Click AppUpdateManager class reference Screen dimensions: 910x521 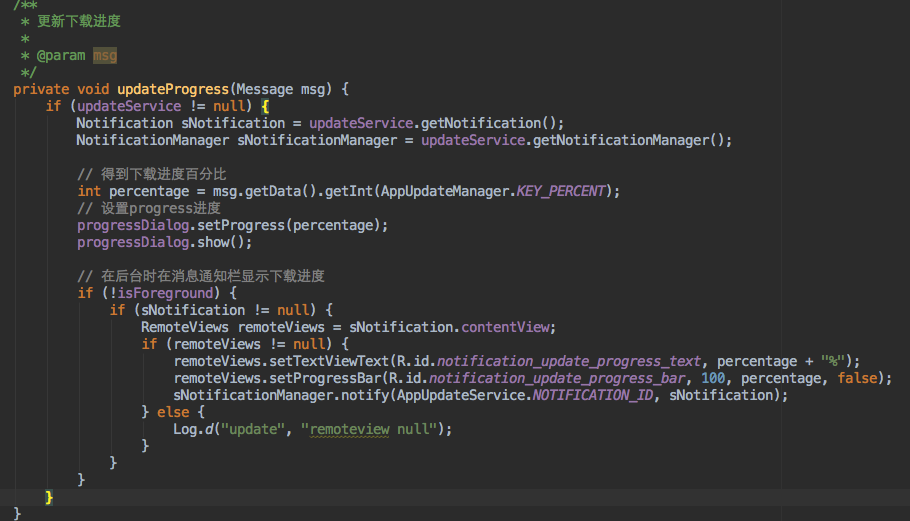click(445, 191)
